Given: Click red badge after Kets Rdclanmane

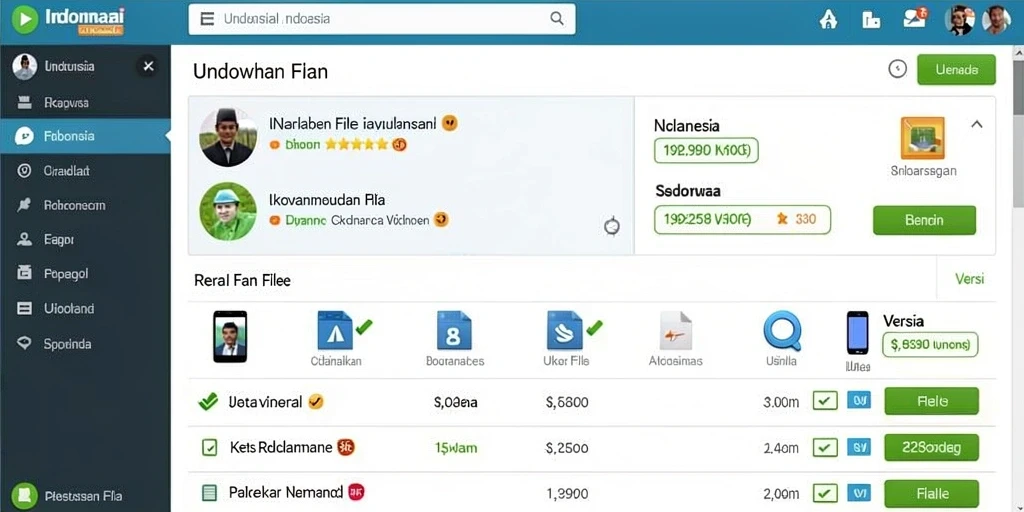Looking at the screenshot, I should [x=346, y=447].
